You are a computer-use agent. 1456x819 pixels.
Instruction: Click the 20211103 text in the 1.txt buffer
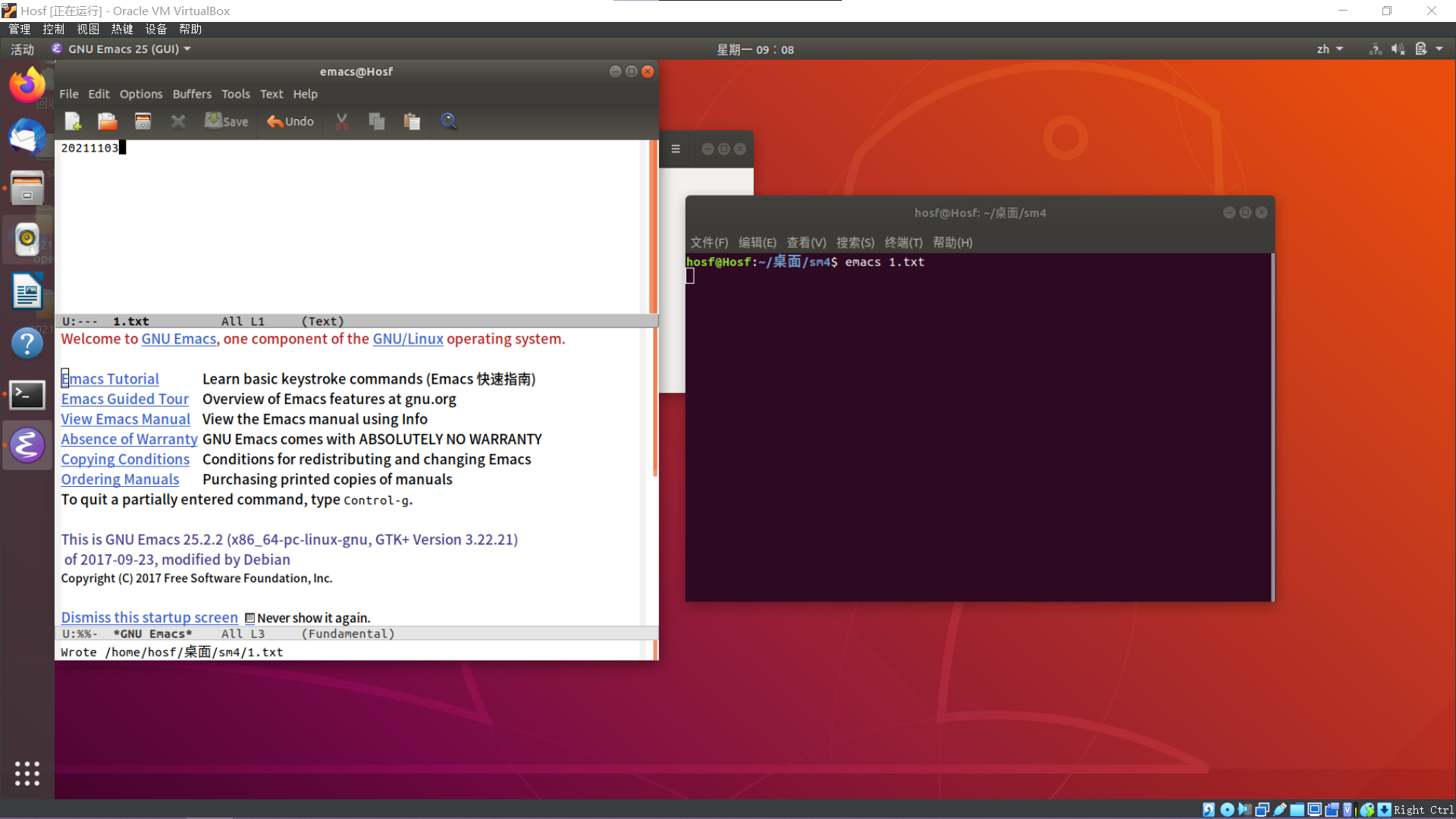coord(89,148)
